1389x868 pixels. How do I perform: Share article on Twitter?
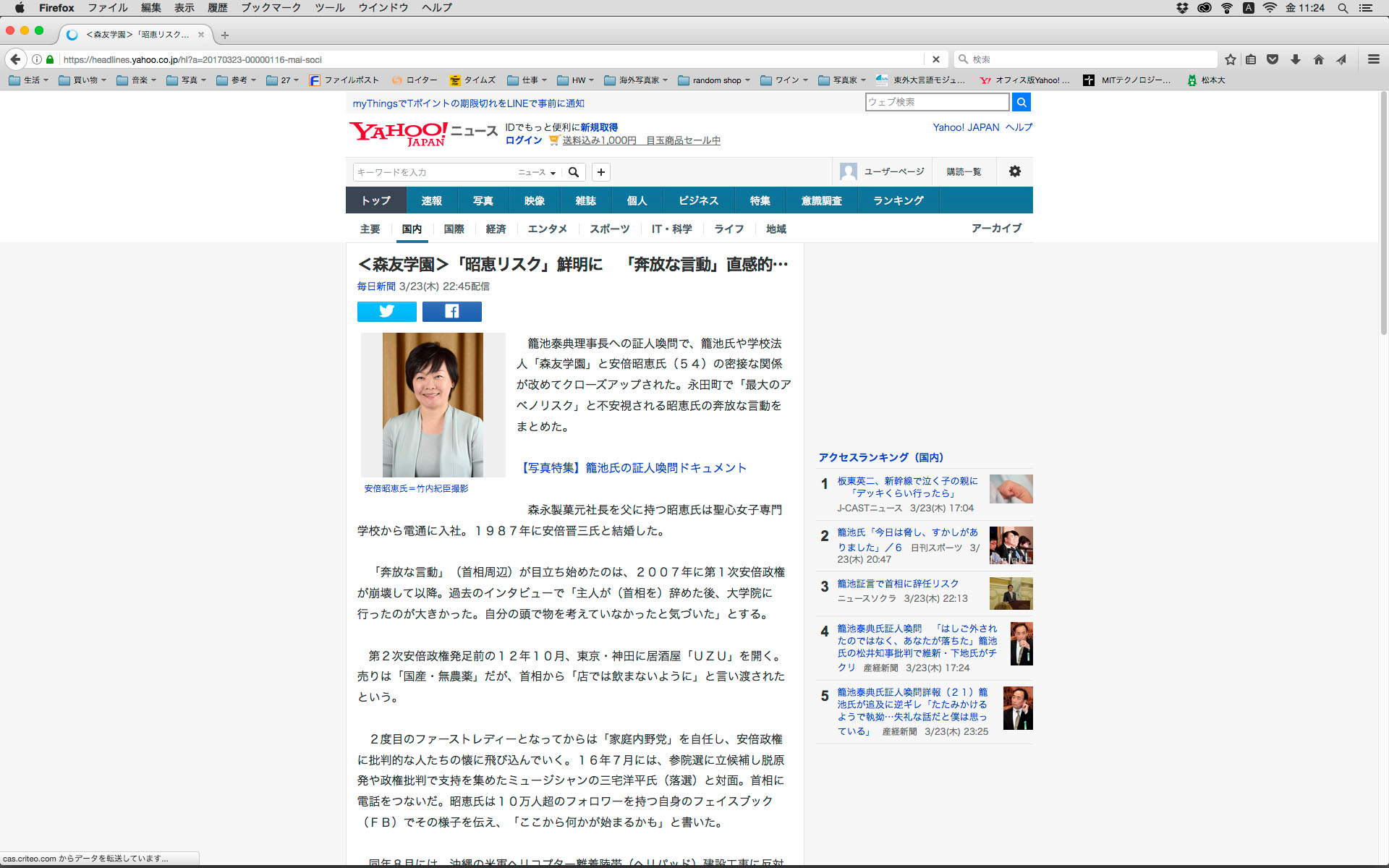386,312
